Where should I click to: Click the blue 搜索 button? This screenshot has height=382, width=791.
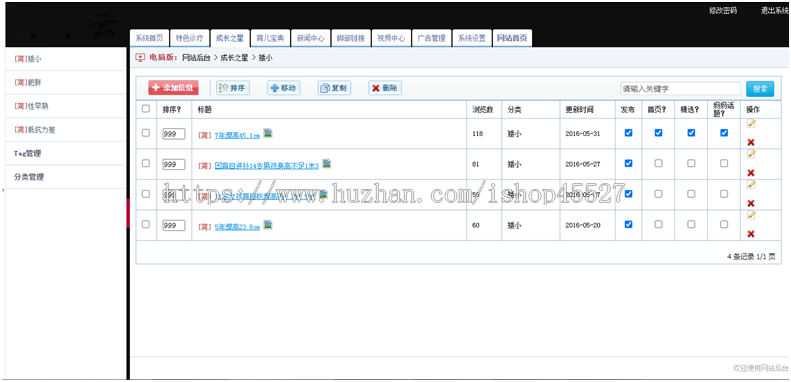760,89
